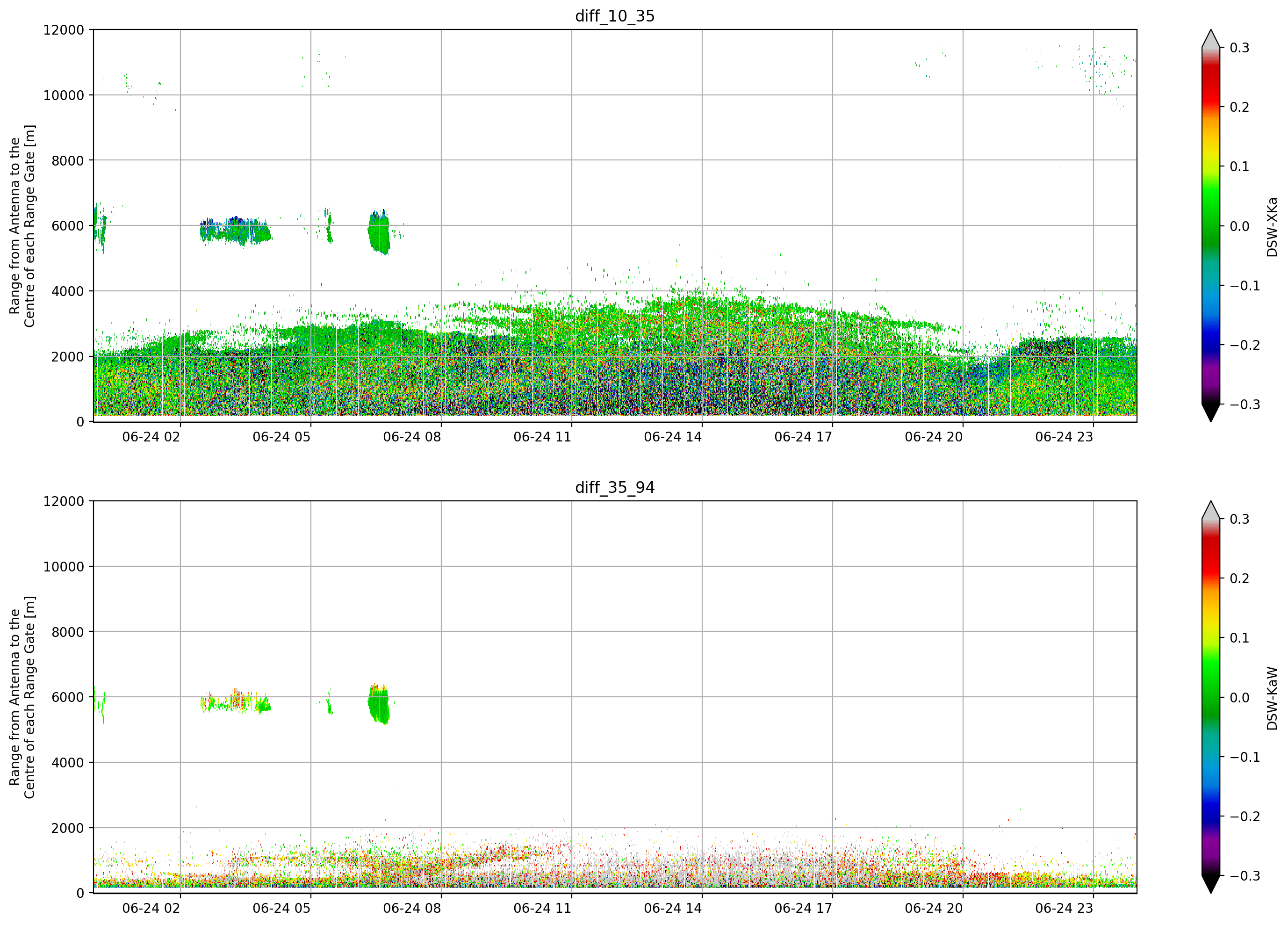Image resolution: width=1288 pixels, height=925 pixels.
Task: Click the DSW-XKa colorbar gradient
Action: (1211, 225)
